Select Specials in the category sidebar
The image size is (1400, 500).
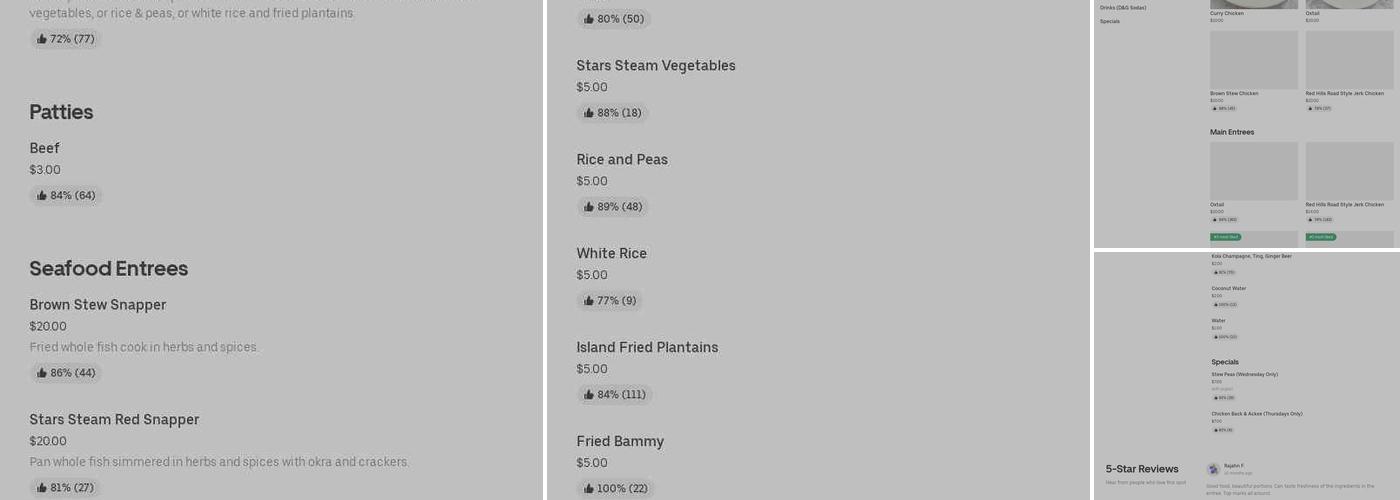(1110, 21)
